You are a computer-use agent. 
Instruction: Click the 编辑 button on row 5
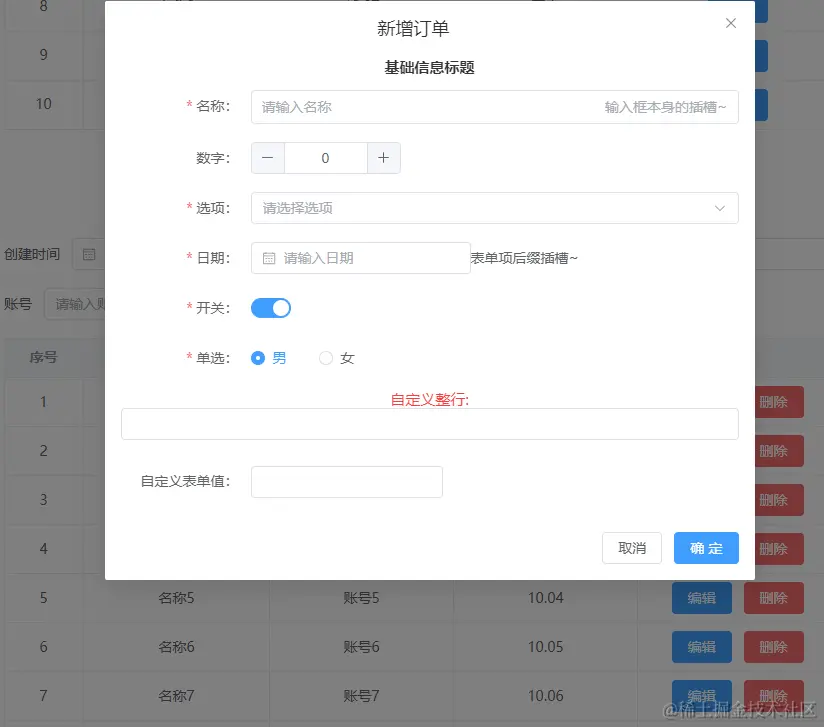[x=701, y=597]
